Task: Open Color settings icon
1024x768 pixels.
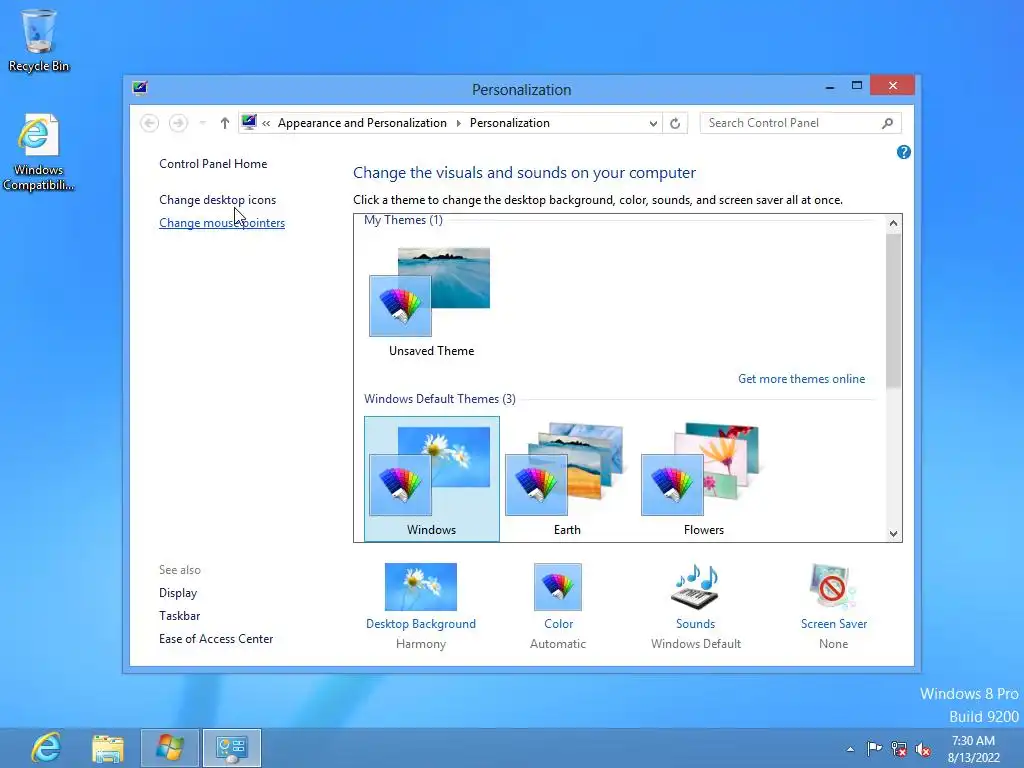Action: pos(558,587)
